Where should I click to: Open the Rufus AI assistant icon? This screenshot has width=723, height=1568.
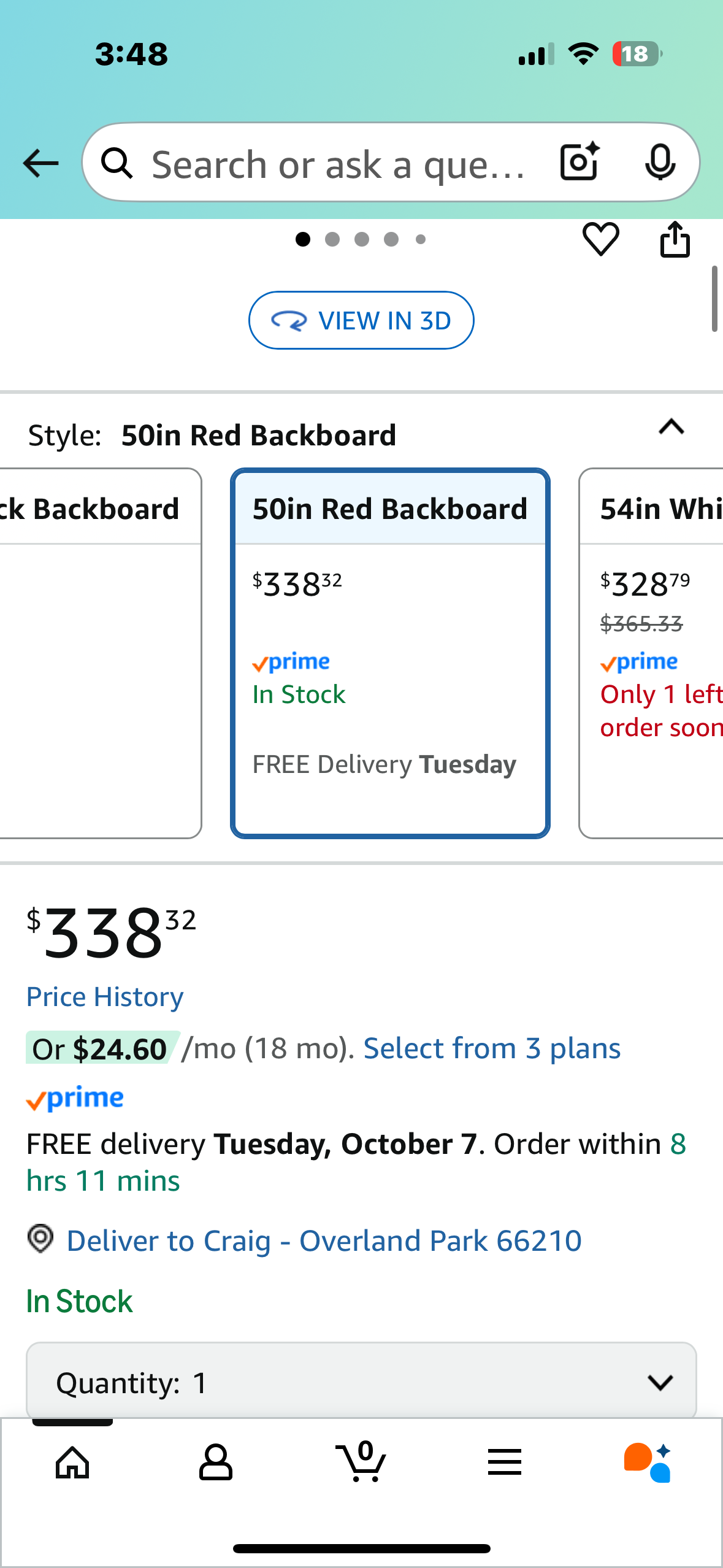(x=648, y=1462)
